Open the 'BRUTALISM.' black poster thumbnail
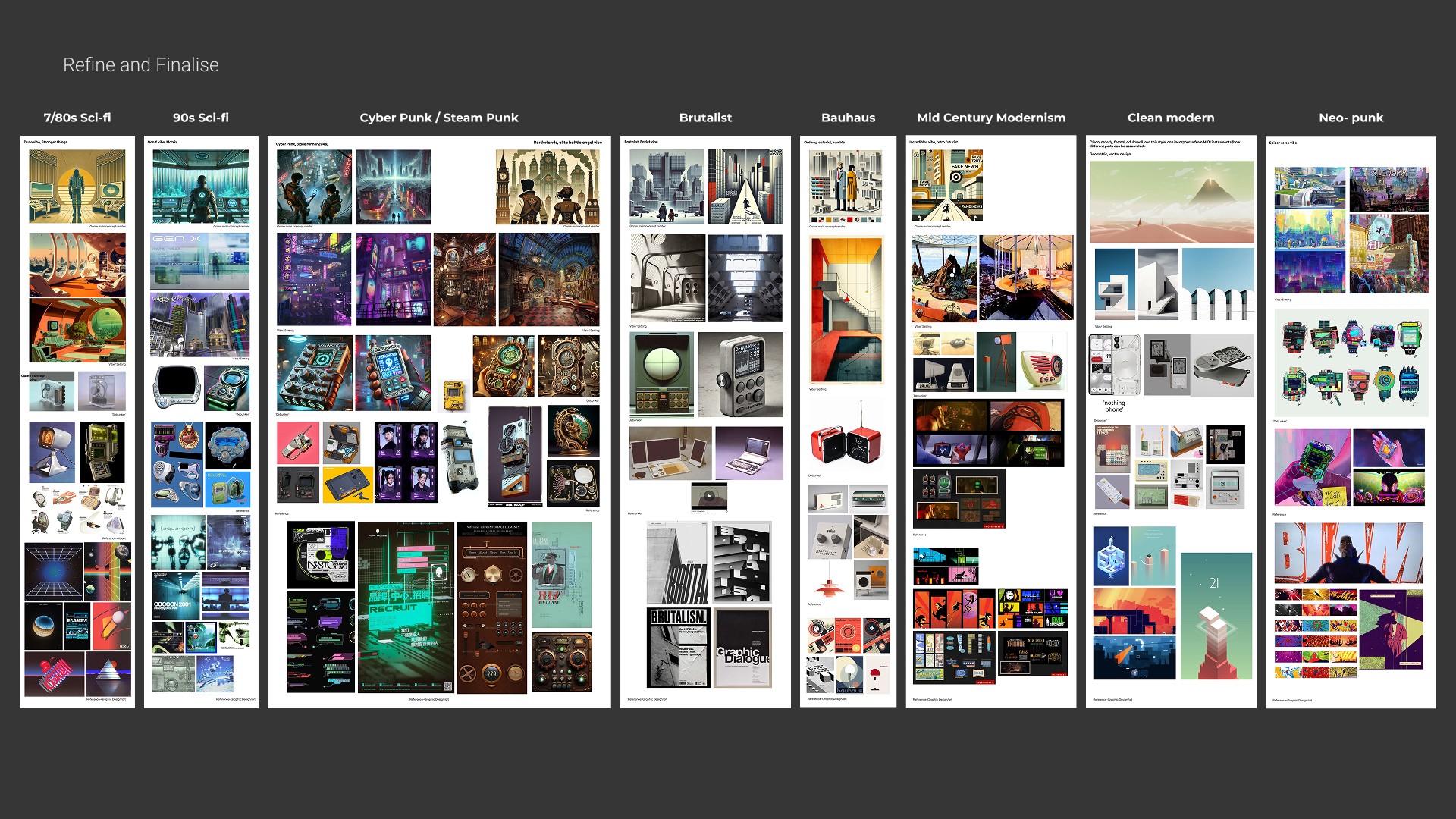 [678, 647]
